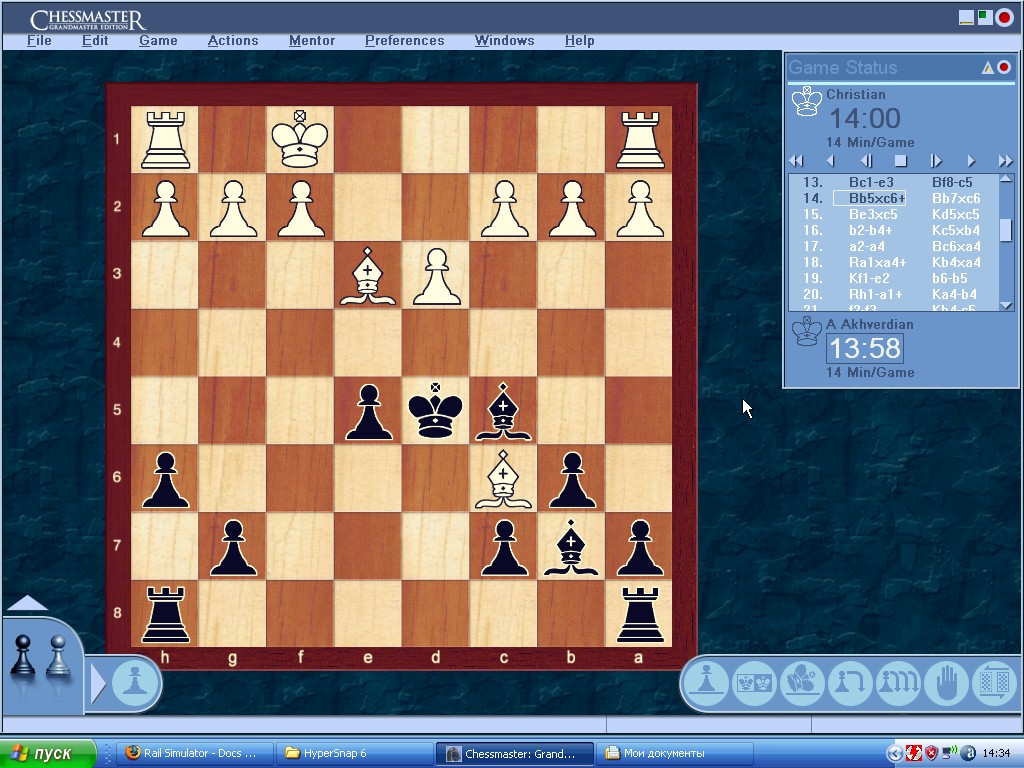Open the Help menu
Screen dimensions: 1024x768
tap(579, 40)
